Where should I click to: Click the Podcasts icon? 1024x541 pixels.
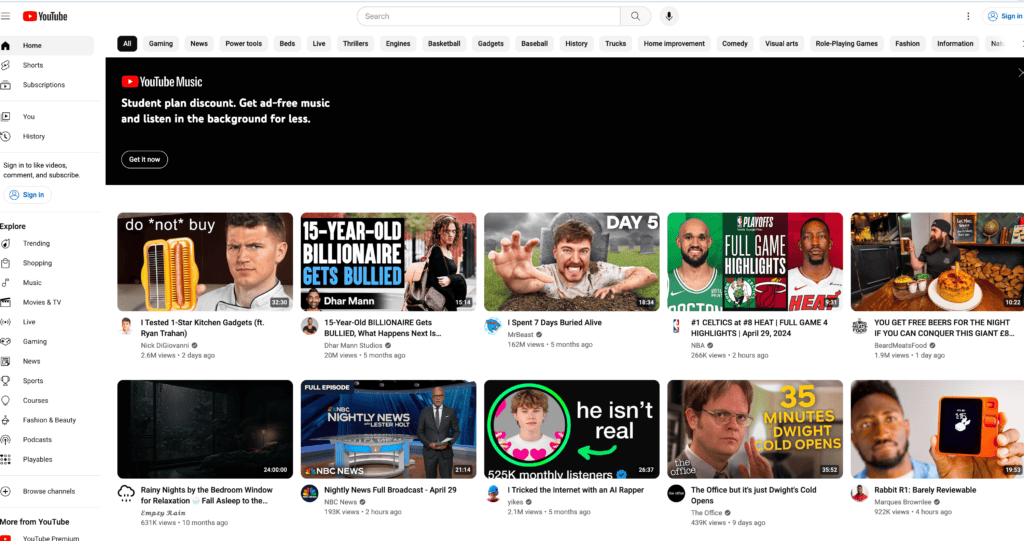6,440
